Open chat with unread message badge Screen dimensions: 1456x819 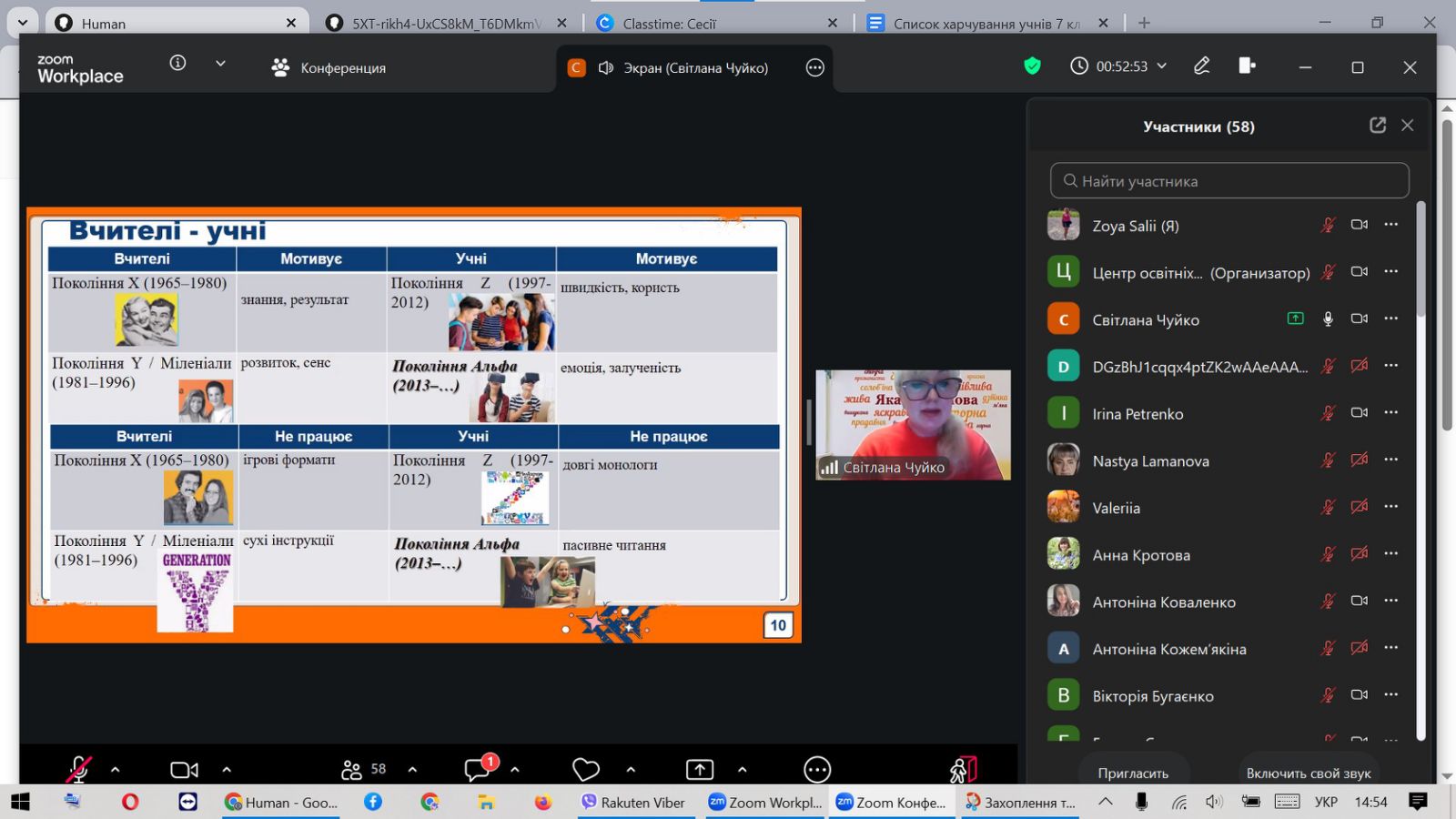tap(478, 769)
